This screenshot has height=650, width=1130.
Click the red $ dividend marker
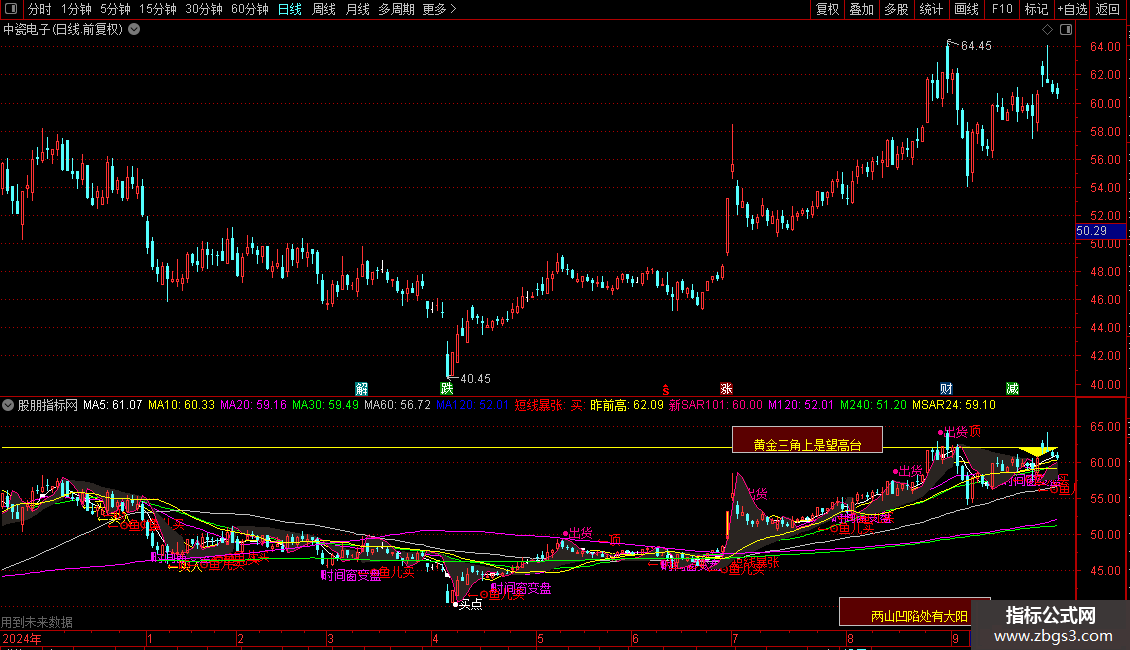coord(665,390)
